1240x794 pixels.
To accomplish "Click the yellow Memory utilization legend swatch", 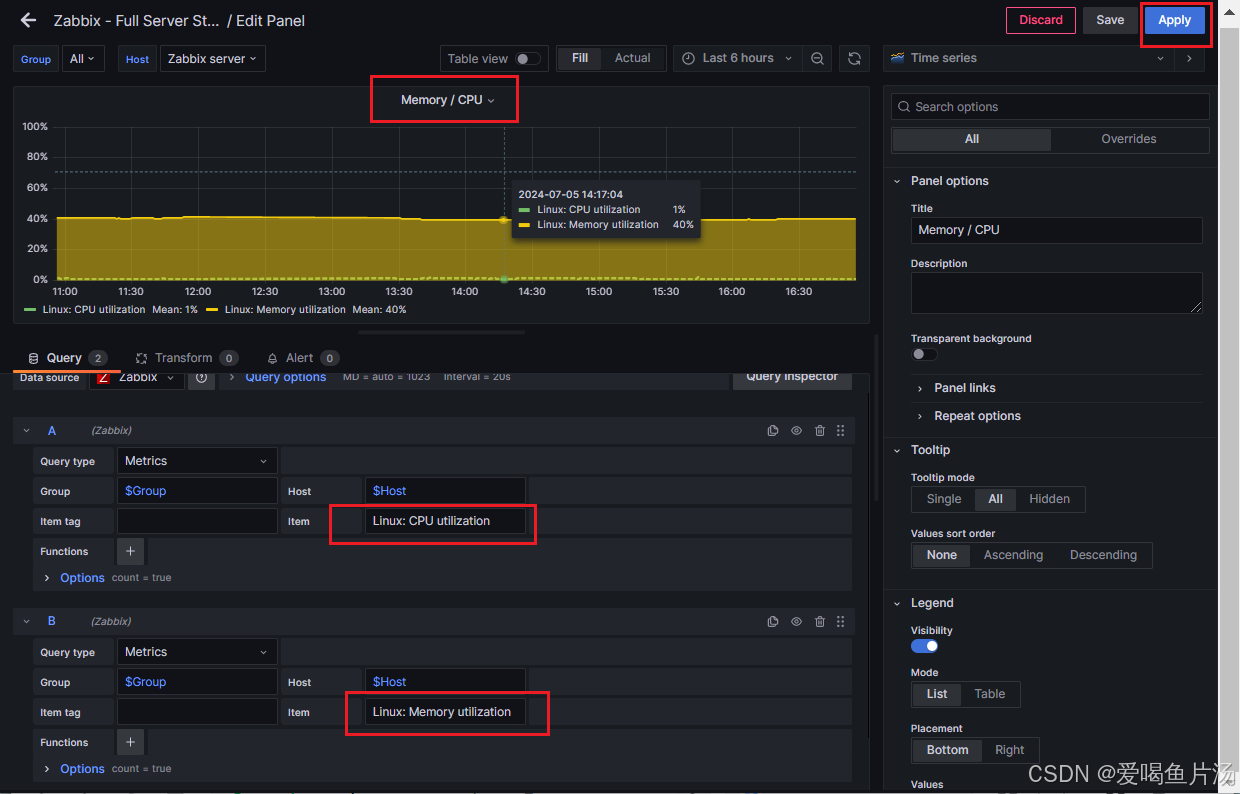I will [212, 310].
